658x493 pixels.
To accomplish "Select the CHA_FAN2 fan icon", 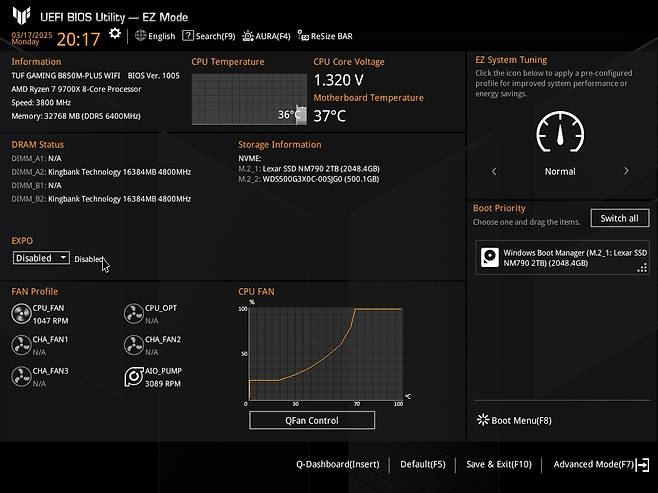I will tap(134, 346).
